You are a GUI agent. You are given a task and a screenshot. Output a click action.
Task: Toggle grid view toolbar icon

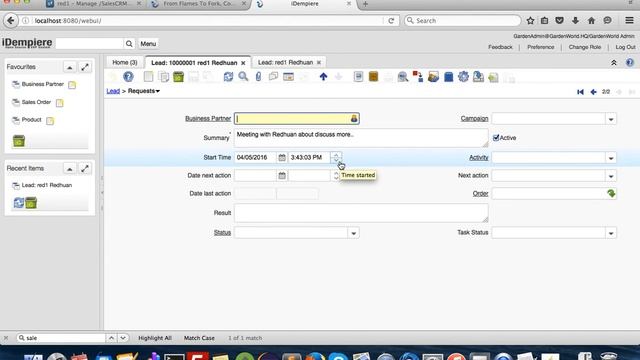coord(289,76)
